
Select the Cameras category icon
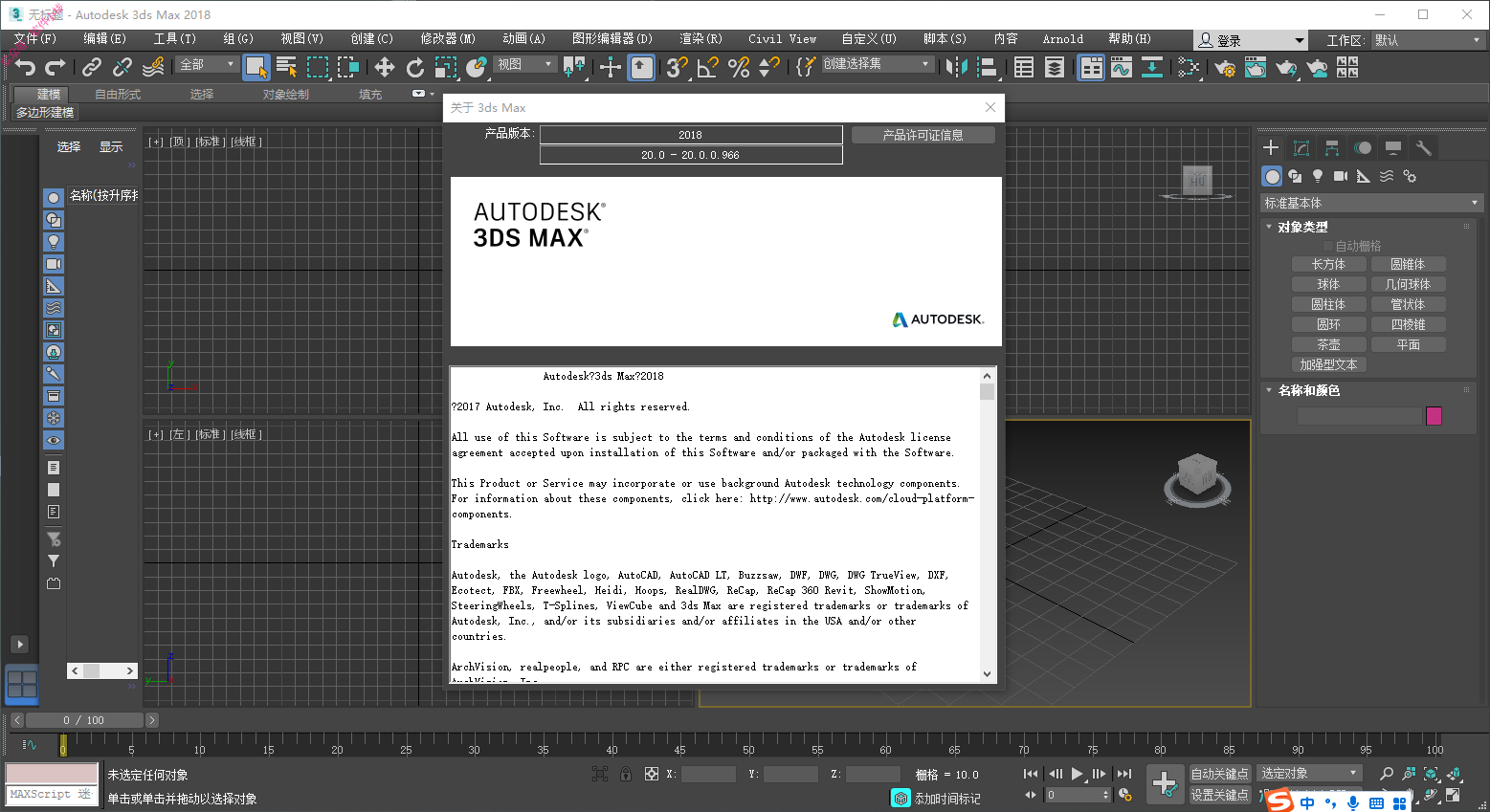(x=1341, y=176)
